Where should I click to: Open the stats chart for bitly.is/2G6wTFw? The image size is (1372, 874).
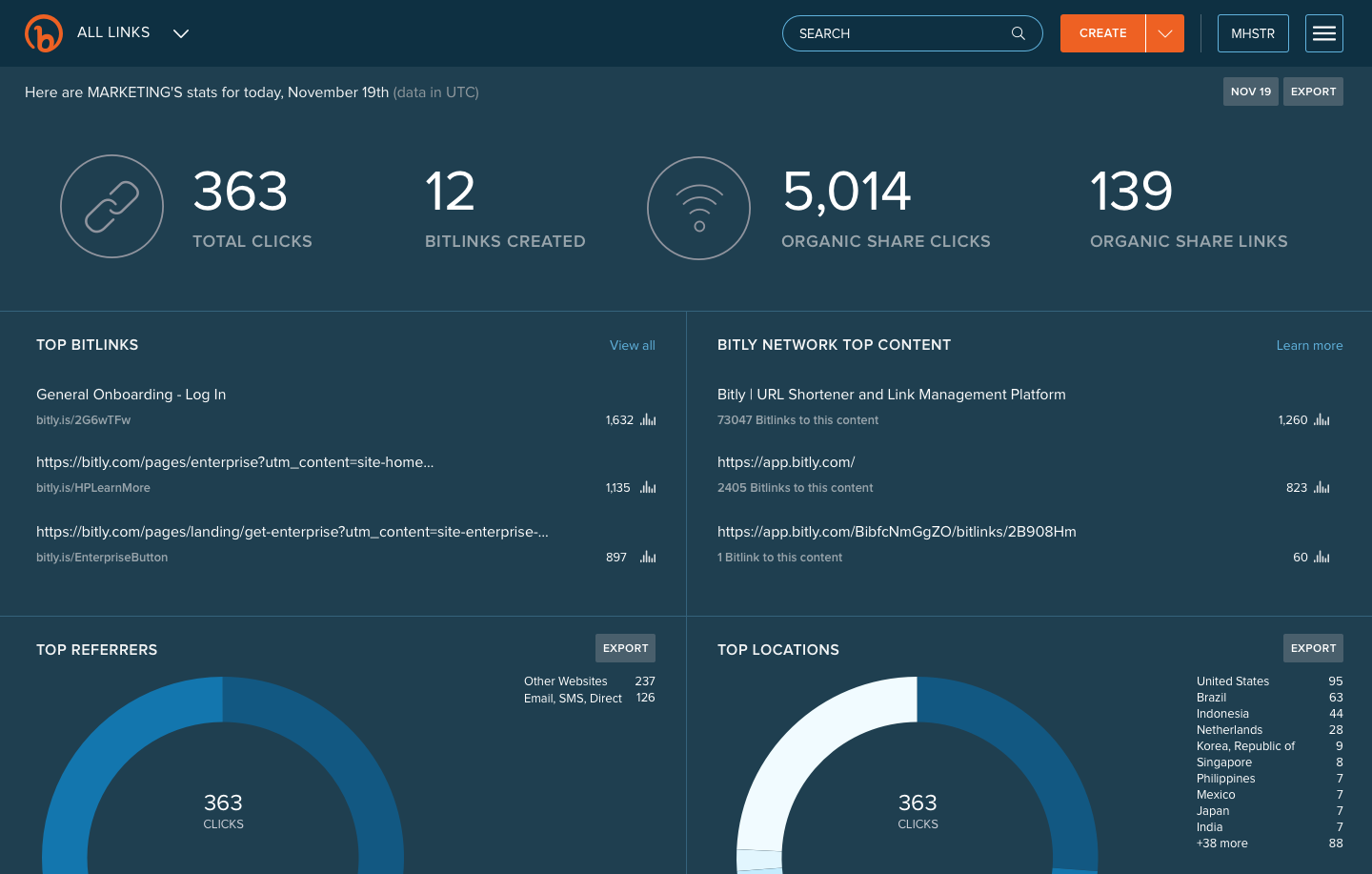(648, 419)
